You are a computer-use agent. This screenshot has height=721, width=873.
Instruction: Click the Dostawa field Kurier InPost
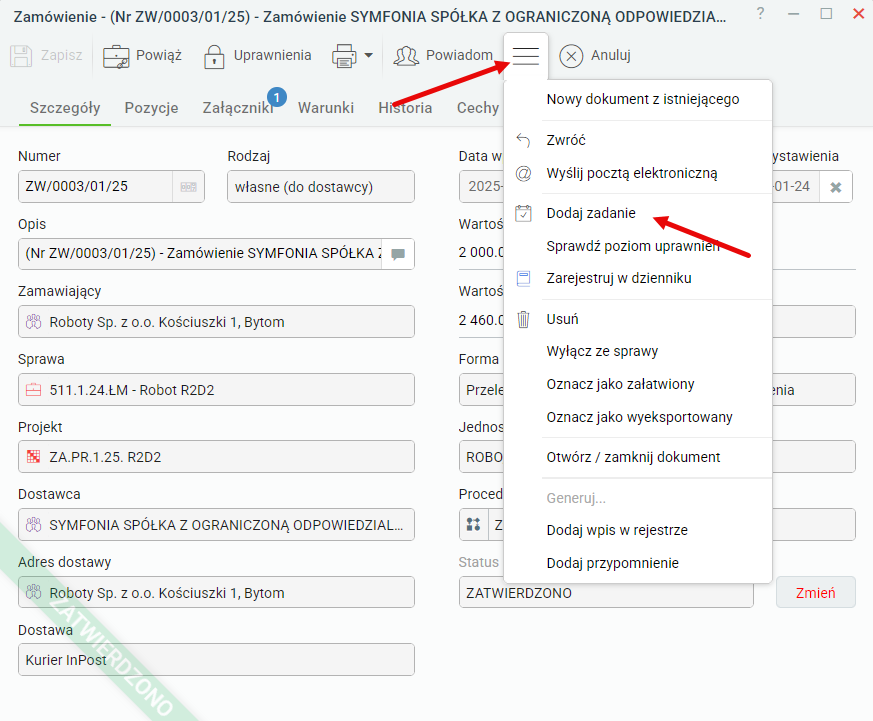(216, 660)
